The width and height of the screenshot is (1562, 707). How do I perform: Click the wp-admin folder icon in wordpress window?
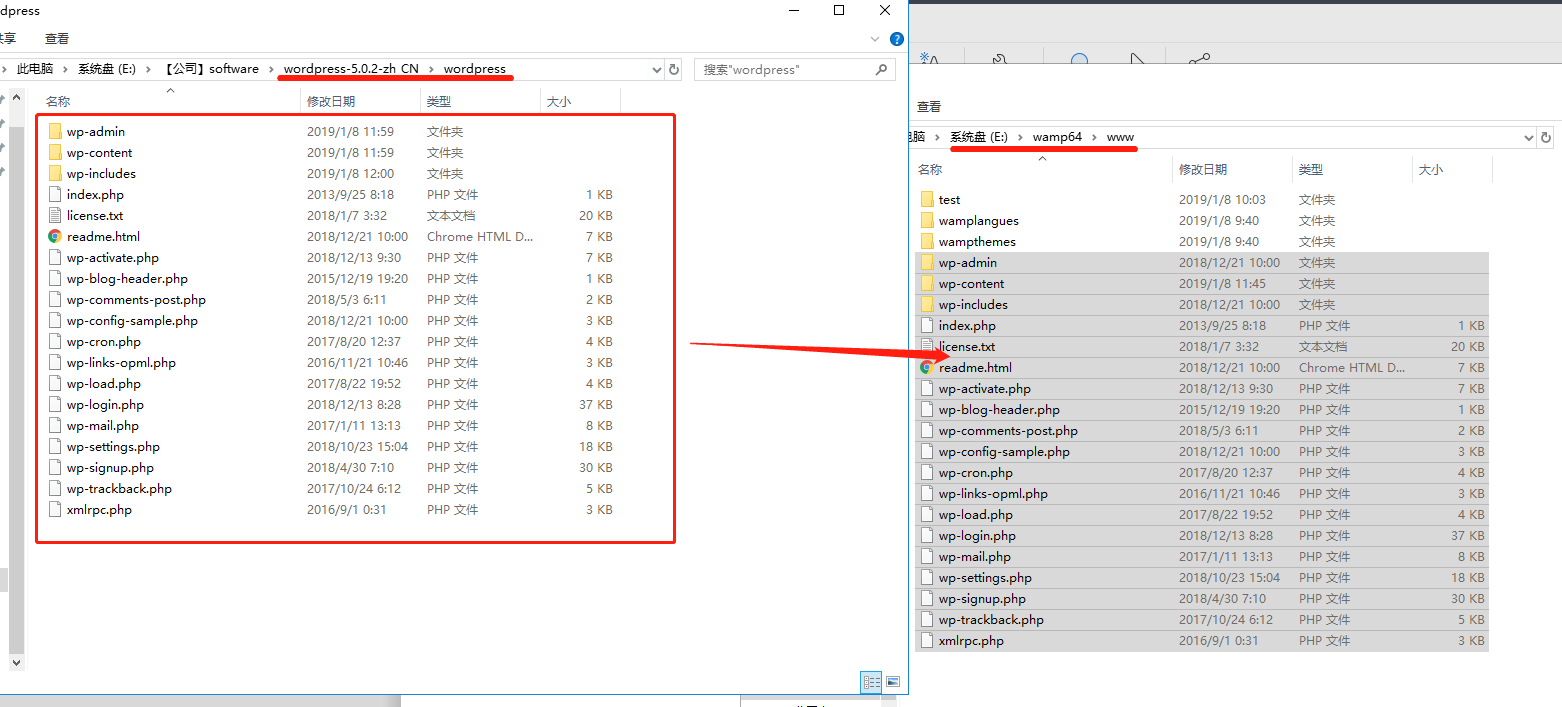(x=55, y=131)
